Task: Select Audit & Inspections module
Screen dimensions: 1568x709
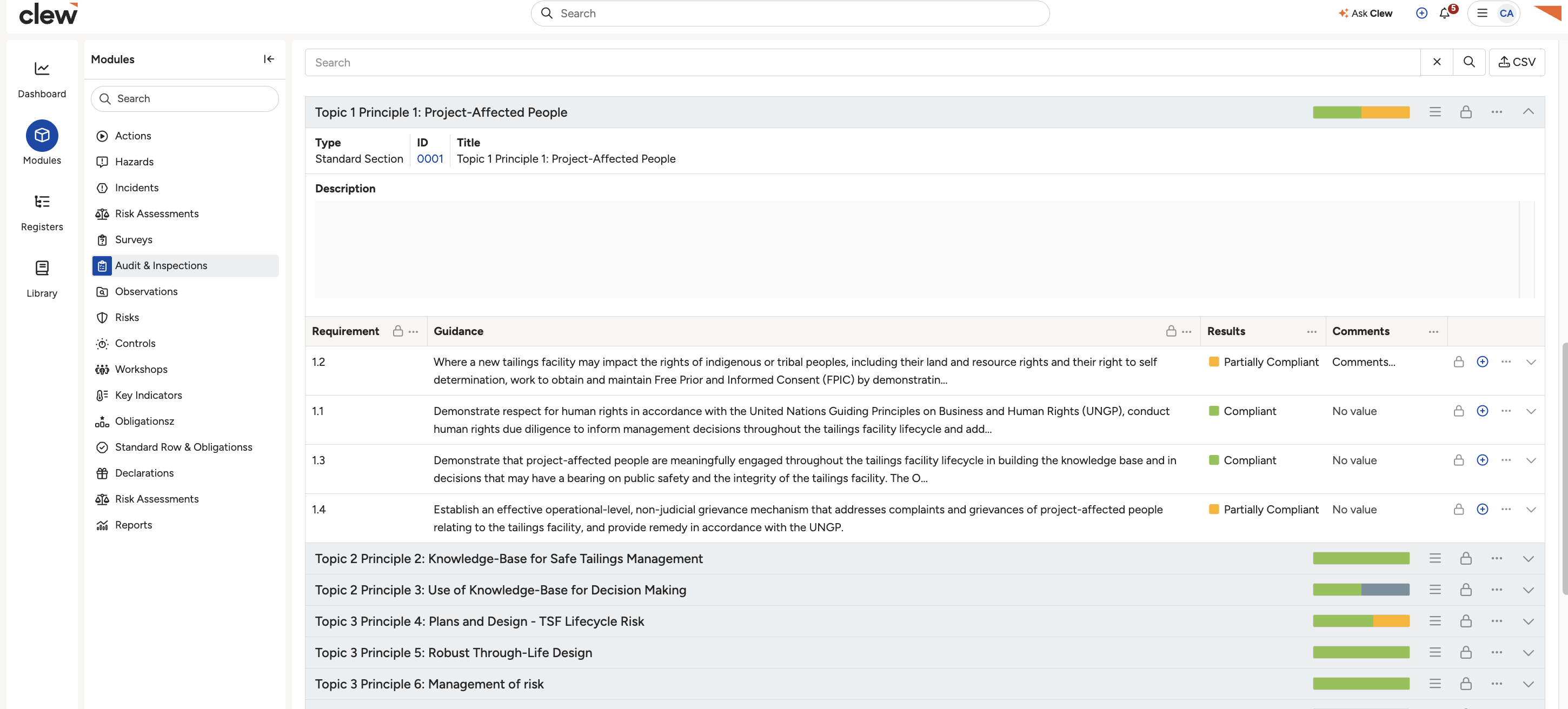Action: point(185,265)
